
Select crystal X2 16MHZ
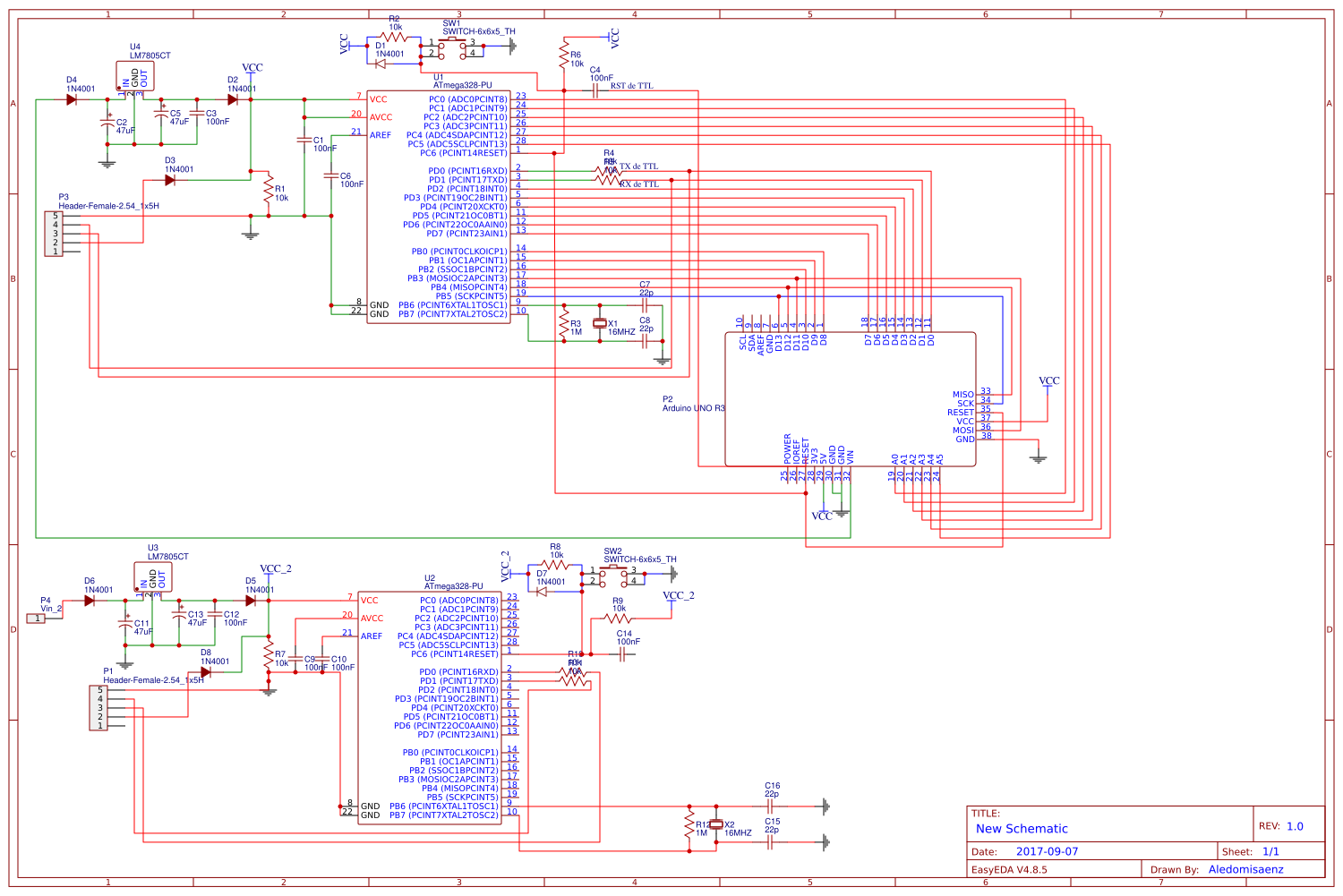[x=716, y=824]
